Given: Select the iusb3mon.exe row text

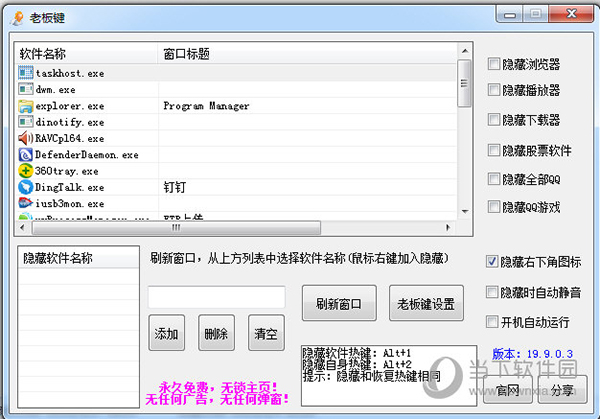Looking at the screenshot, I should click(x=70, y=204).
